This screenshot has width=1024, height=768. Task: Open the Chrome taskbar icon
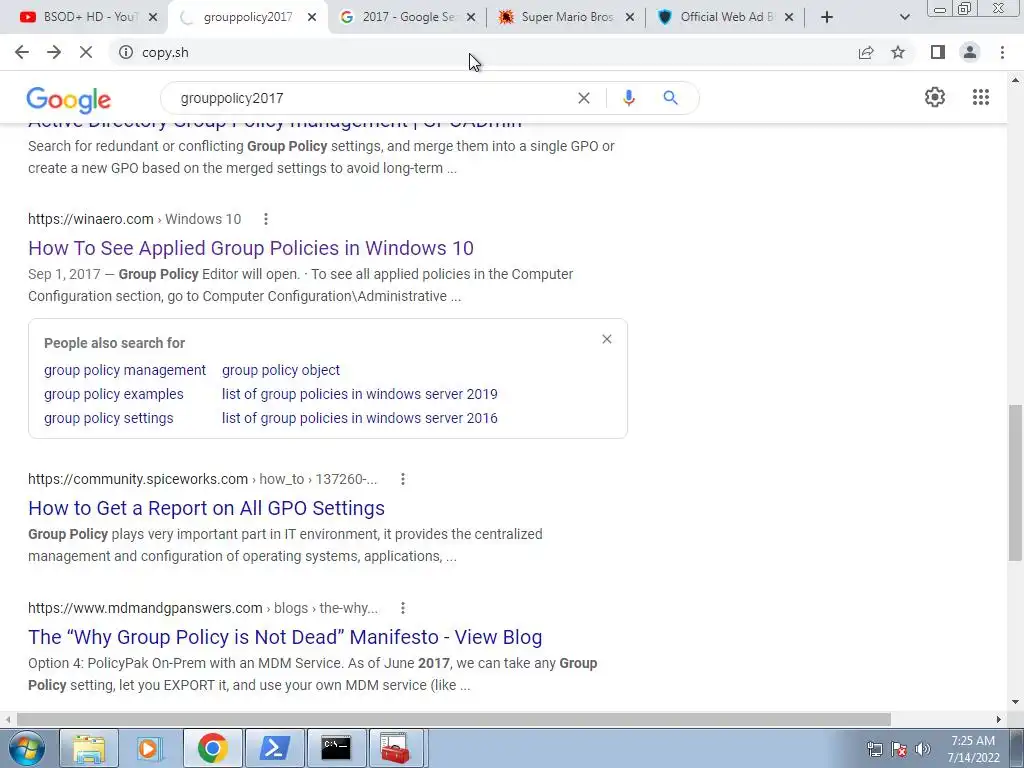(x=212, y=748)
